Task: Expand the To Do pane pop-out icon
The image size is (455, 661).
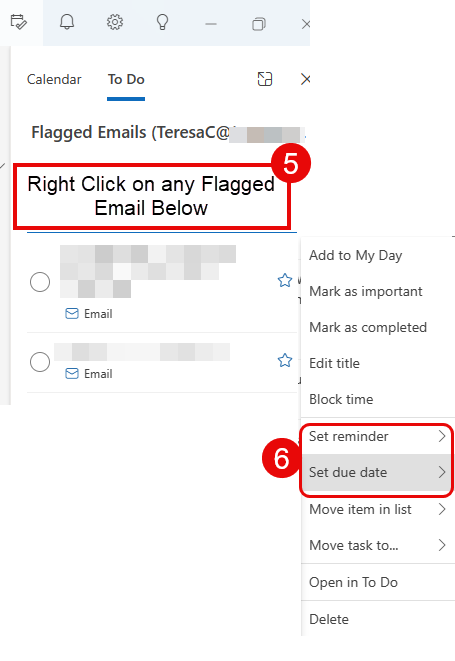Action: (265, 79)
